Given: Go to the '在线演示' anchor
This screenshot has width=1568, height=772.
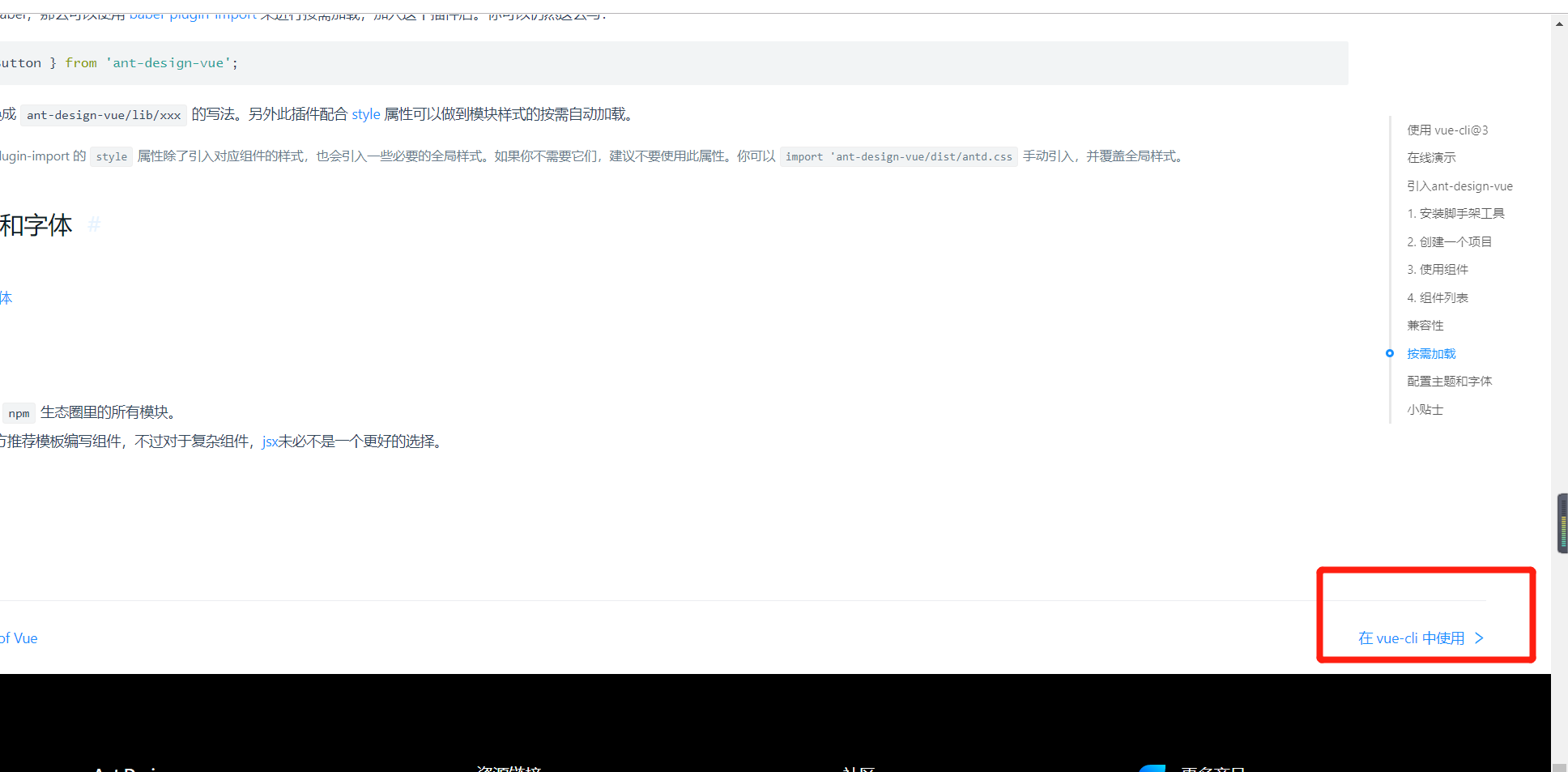Looking at the screenshot, I should (x=1431, y=158).
